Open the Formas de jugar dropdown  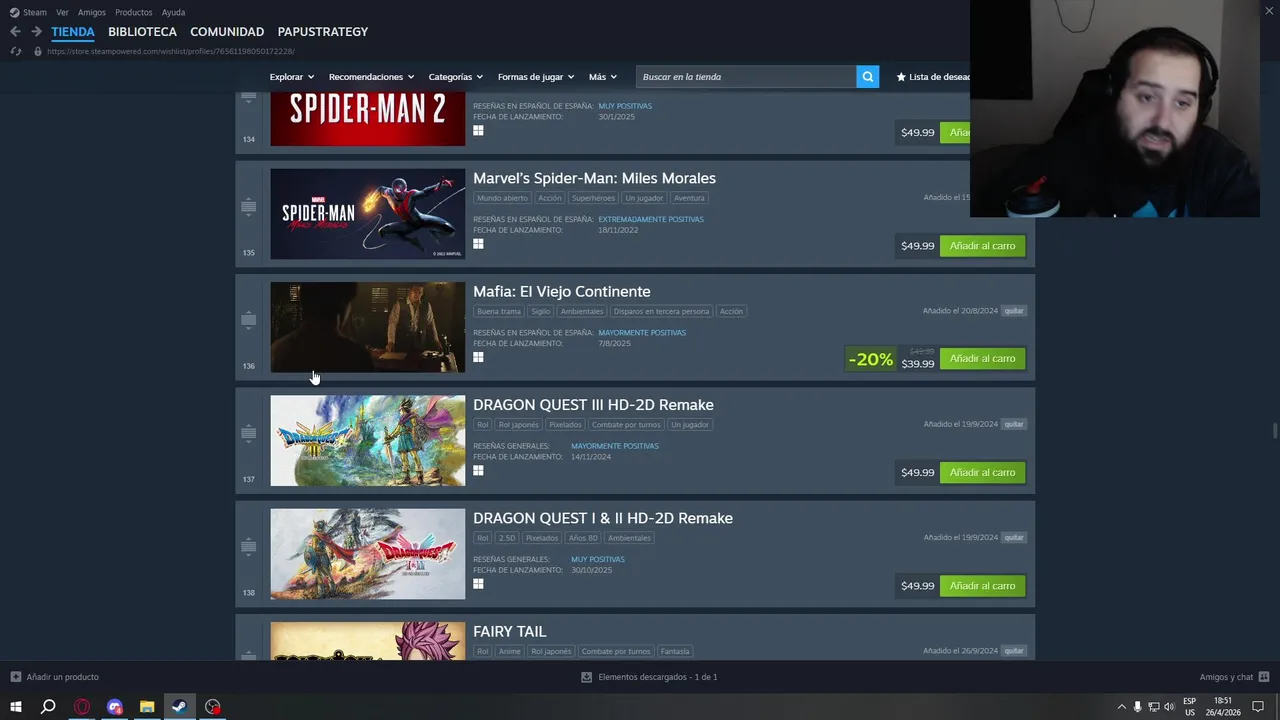536,77
